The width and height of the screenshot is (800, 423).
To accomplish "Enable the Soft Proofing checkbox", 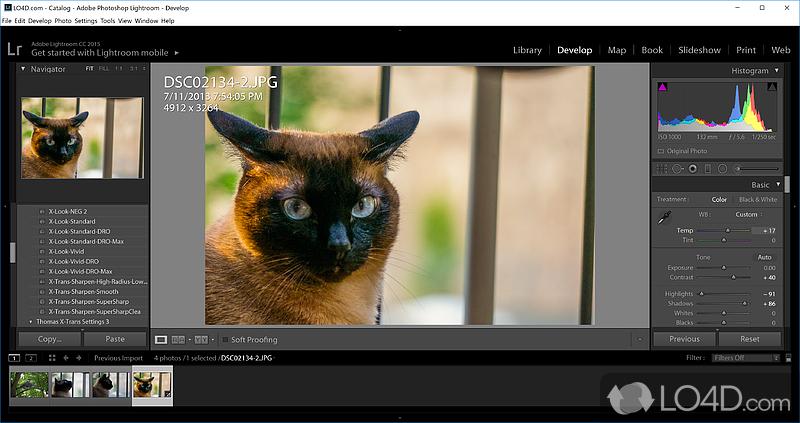I will click(226, 340).
